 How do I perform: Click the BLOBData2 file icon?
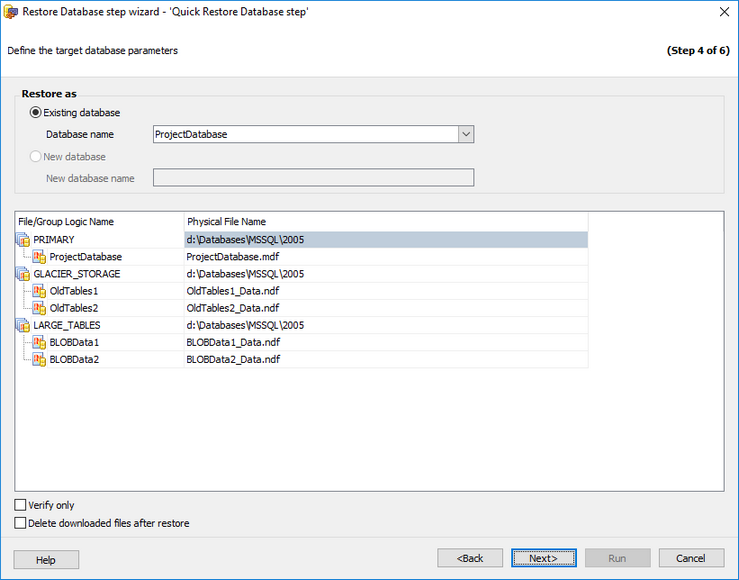coord(39,359)
